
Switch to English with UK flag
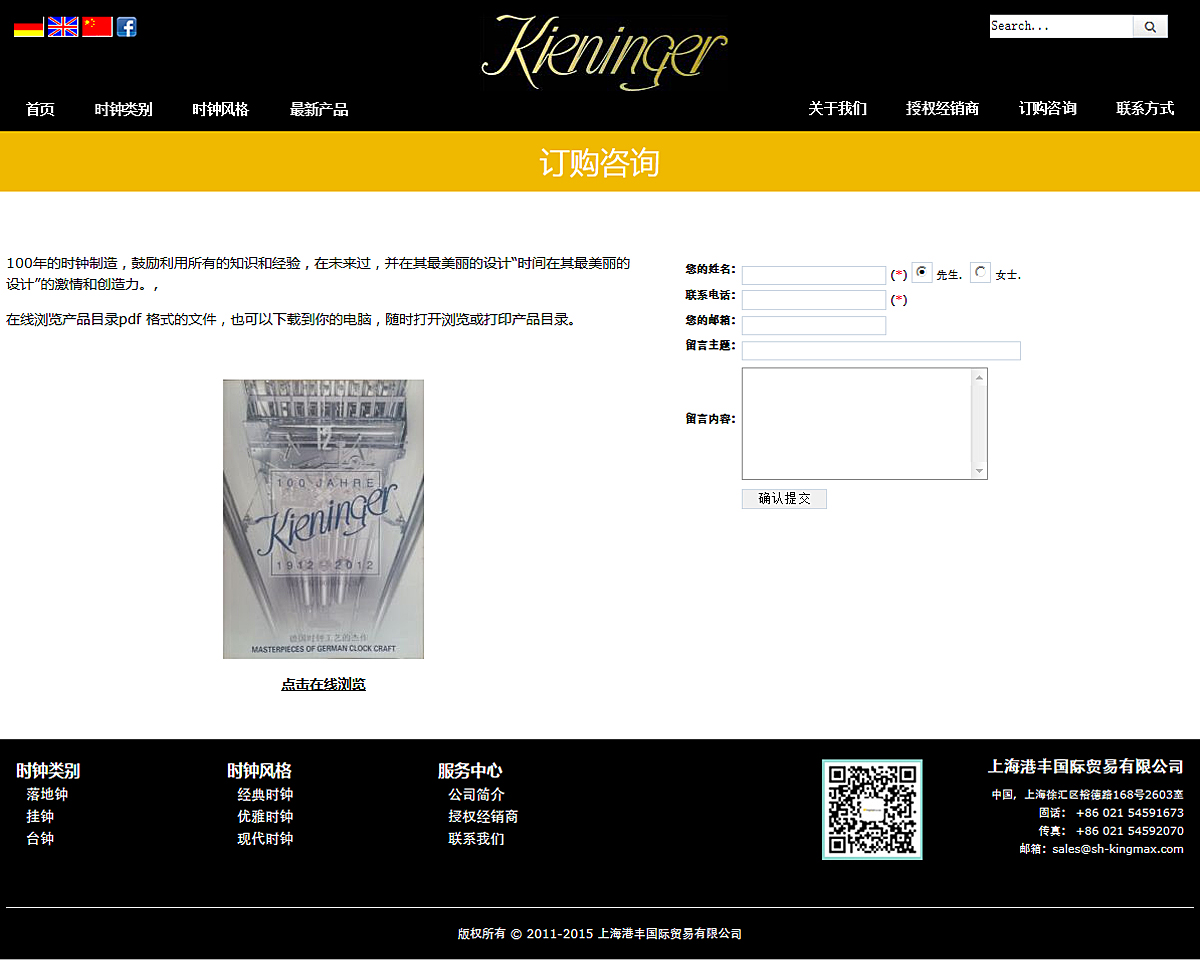click(x=63, y=27)
